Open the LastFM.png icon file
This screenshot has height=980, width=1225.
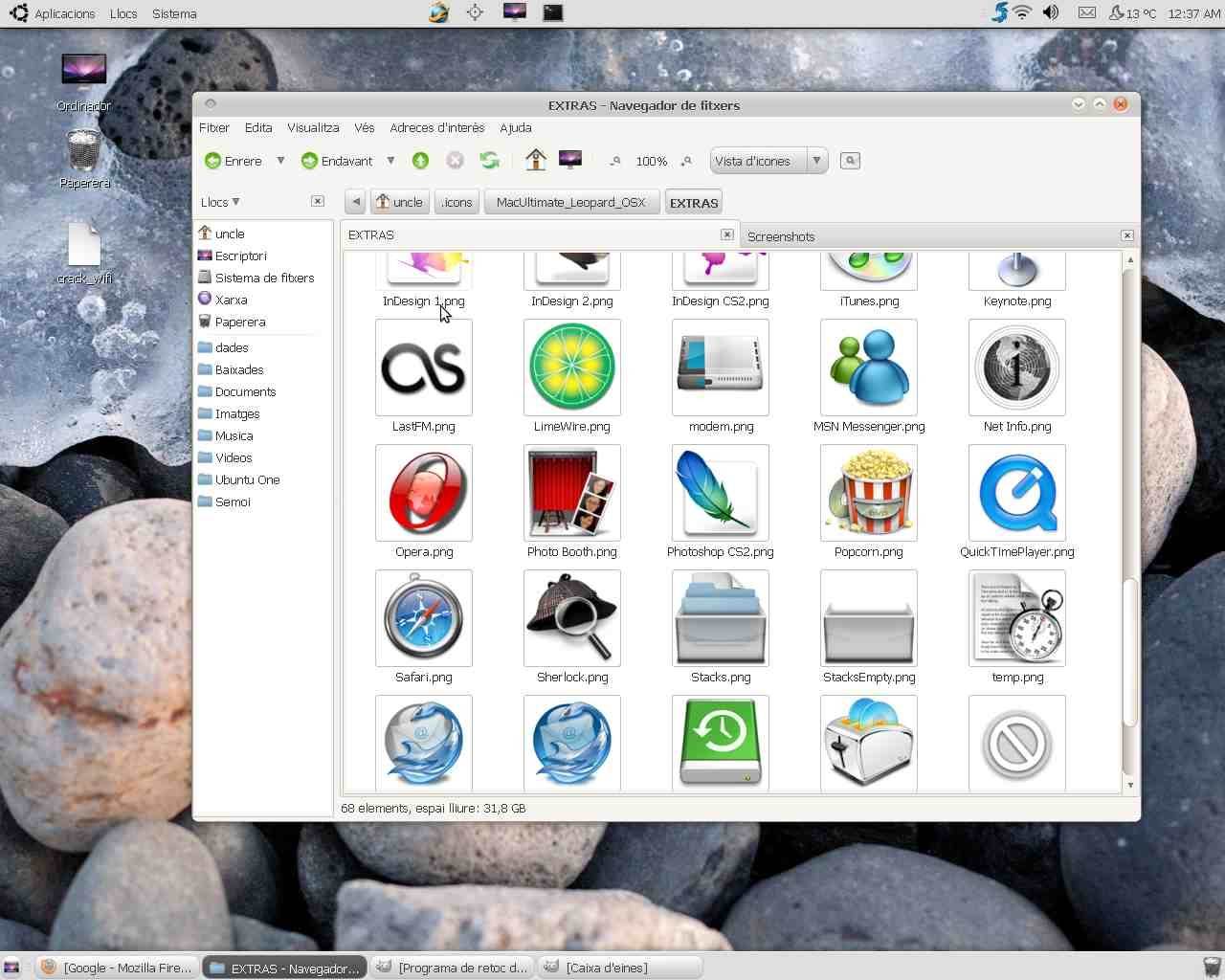[424, 367]
